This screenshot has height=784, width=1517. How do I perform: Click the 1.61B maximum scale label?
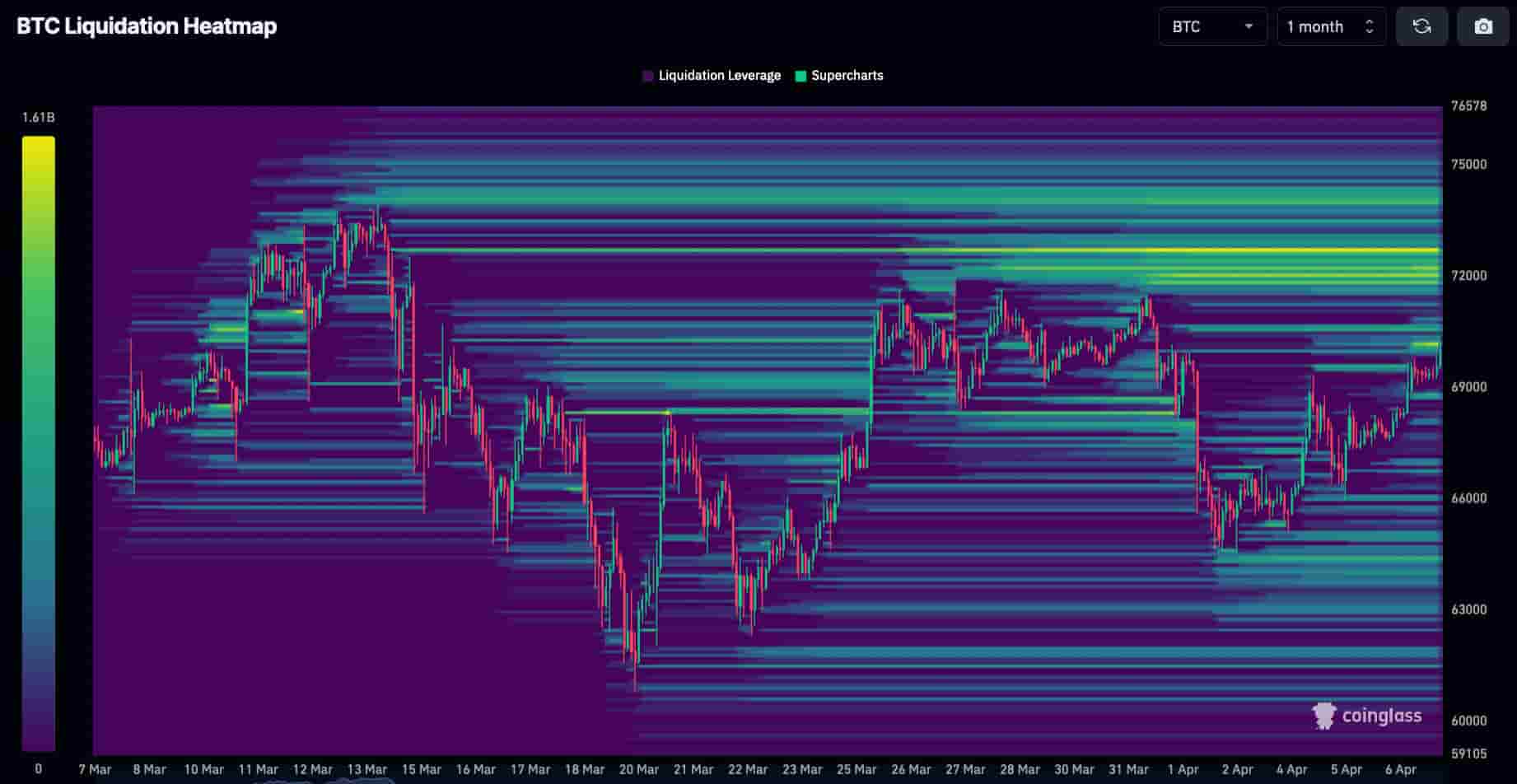39,118
